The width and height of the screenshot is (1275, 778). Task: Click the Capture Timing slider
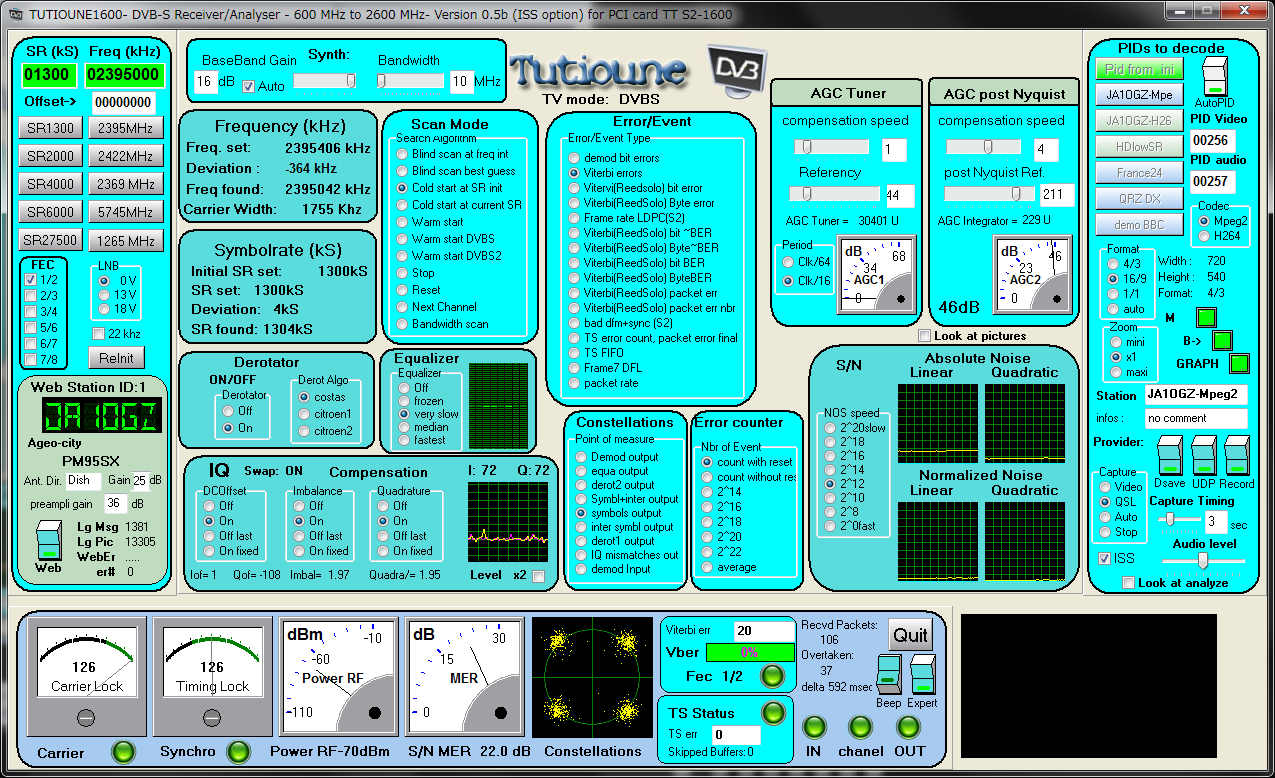[x=1178, y=520]
